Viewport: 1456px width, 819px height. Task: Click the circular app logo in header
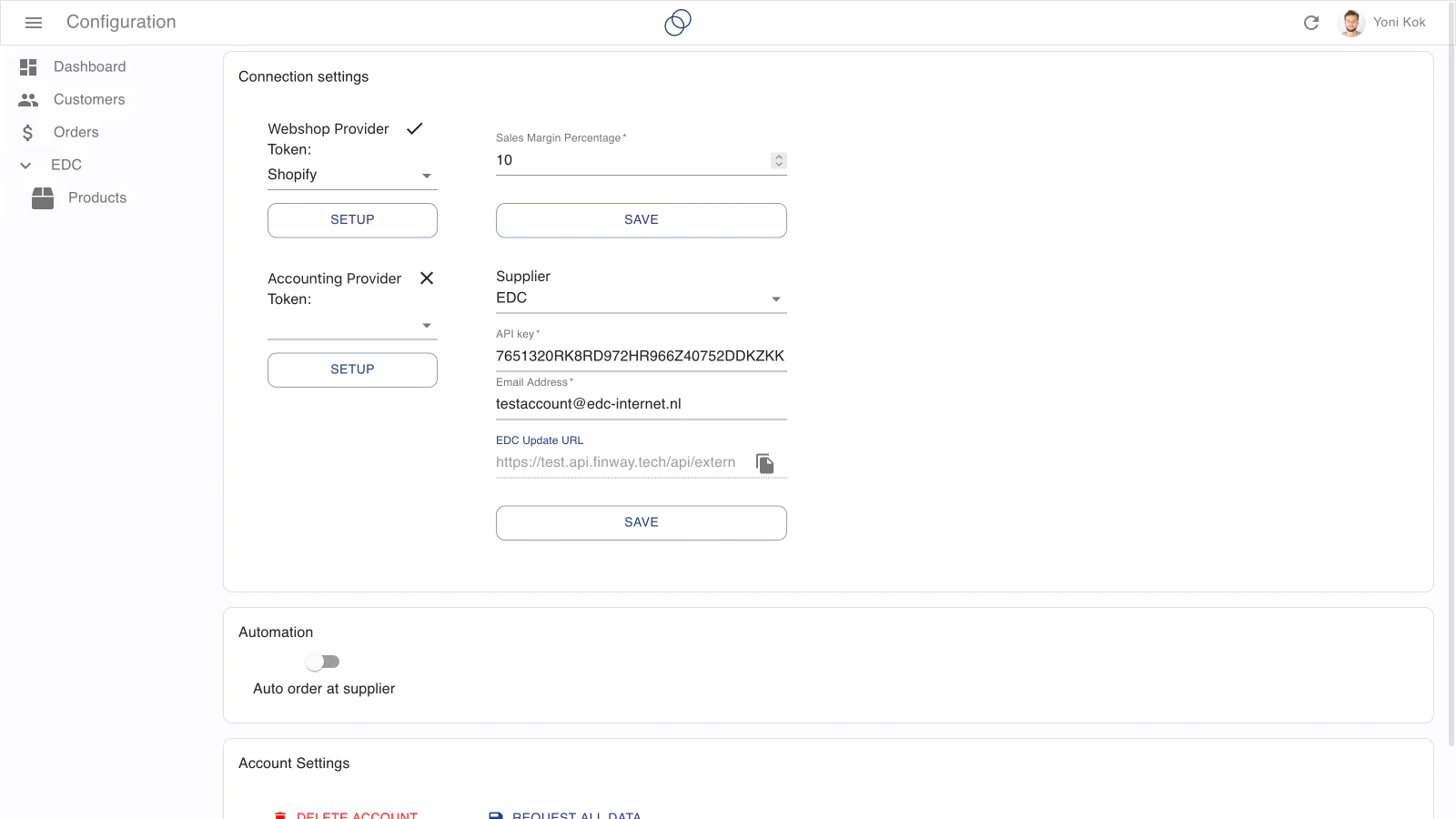pos(678,23)
